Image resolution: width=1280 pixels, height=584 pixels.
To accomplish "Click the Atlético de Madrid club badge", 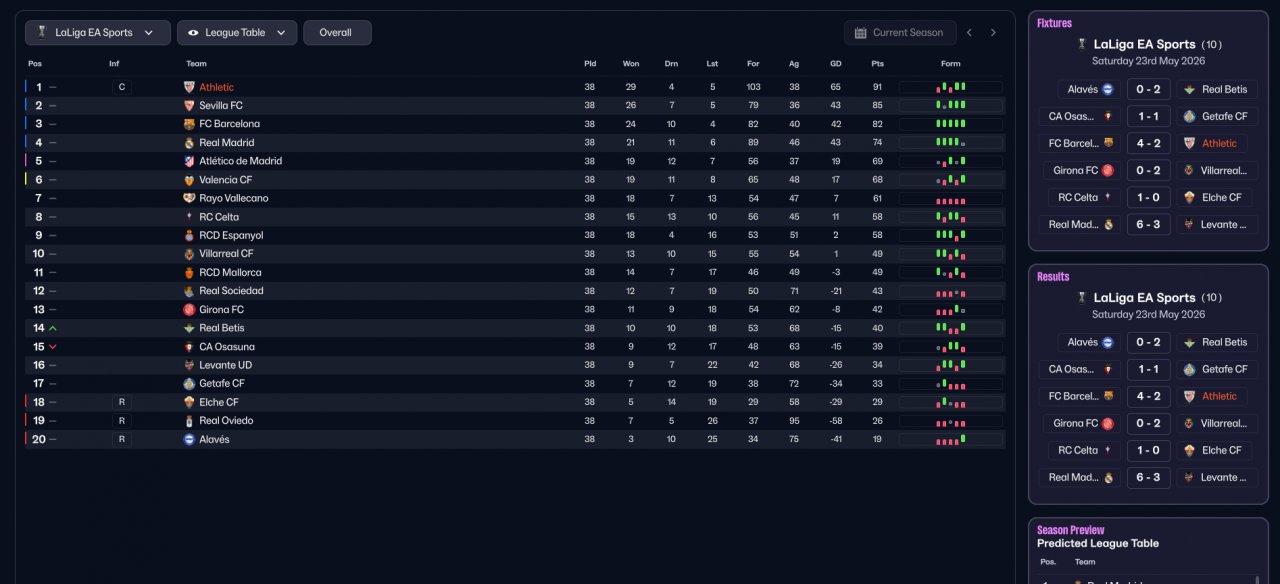I will point(189,161).
